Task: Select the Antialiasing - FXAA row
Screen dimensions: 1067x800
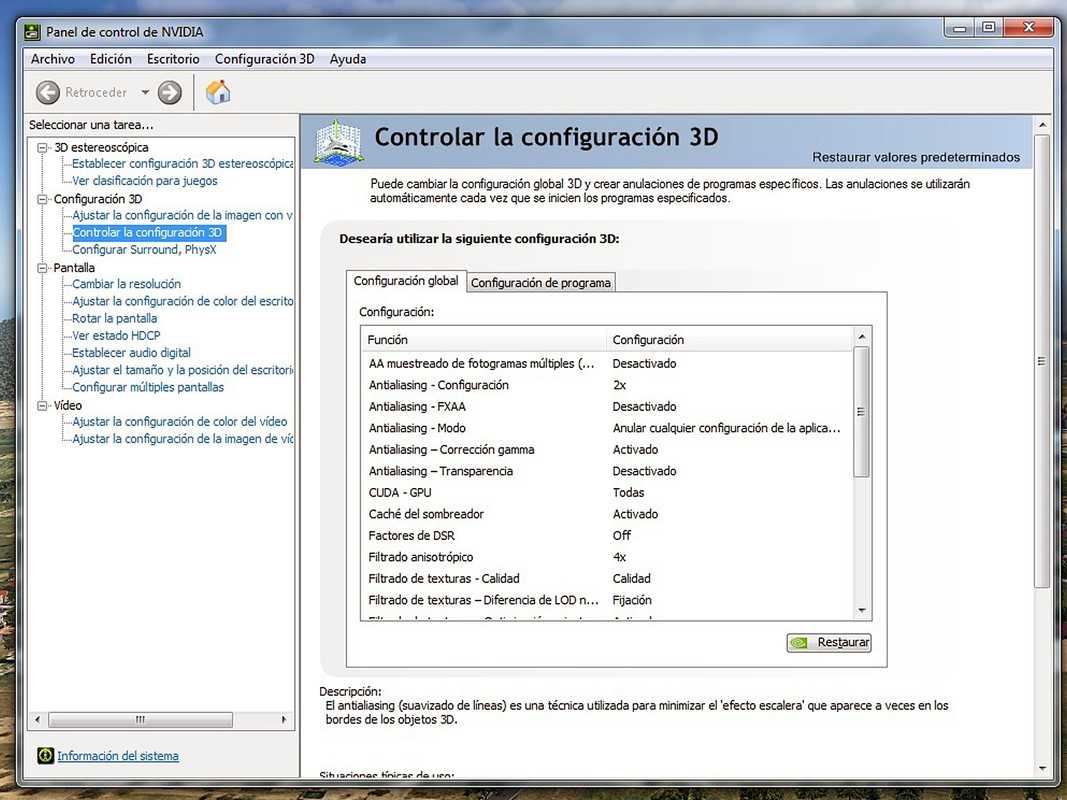Action: pyautogui.click(x=607, y=407)
